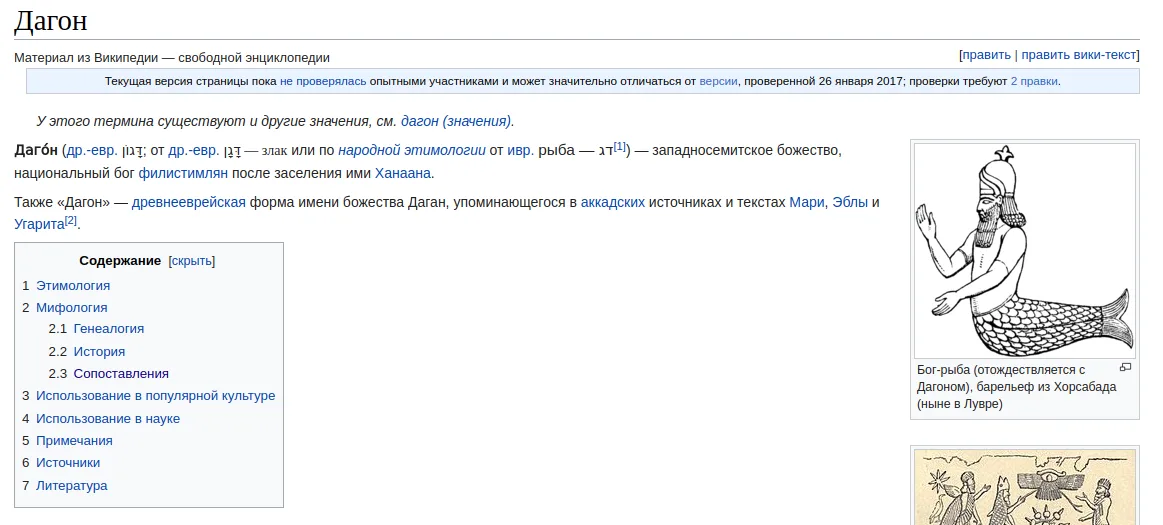Jump to contents section "1 Этимология"
This screenshot has height=525, width=1163.
pos(66,285)
